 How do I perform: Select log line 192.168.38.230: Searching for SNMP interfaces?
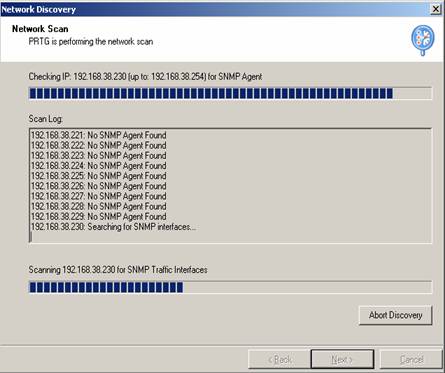(113, 227)
